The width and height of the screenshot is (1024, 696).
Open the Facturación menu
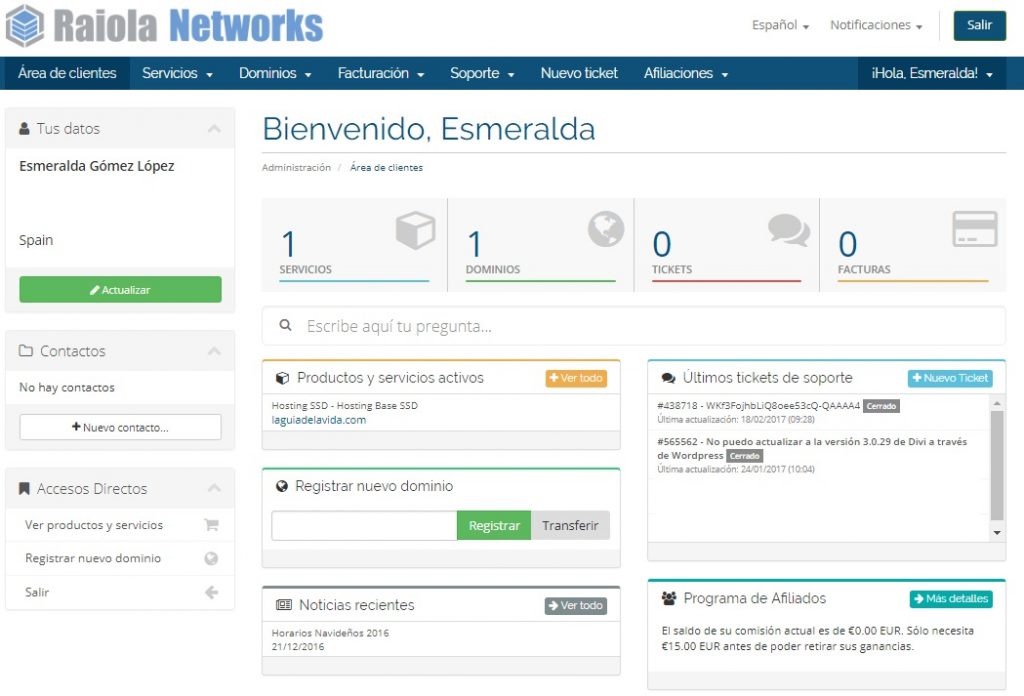(x=381, y=74)
